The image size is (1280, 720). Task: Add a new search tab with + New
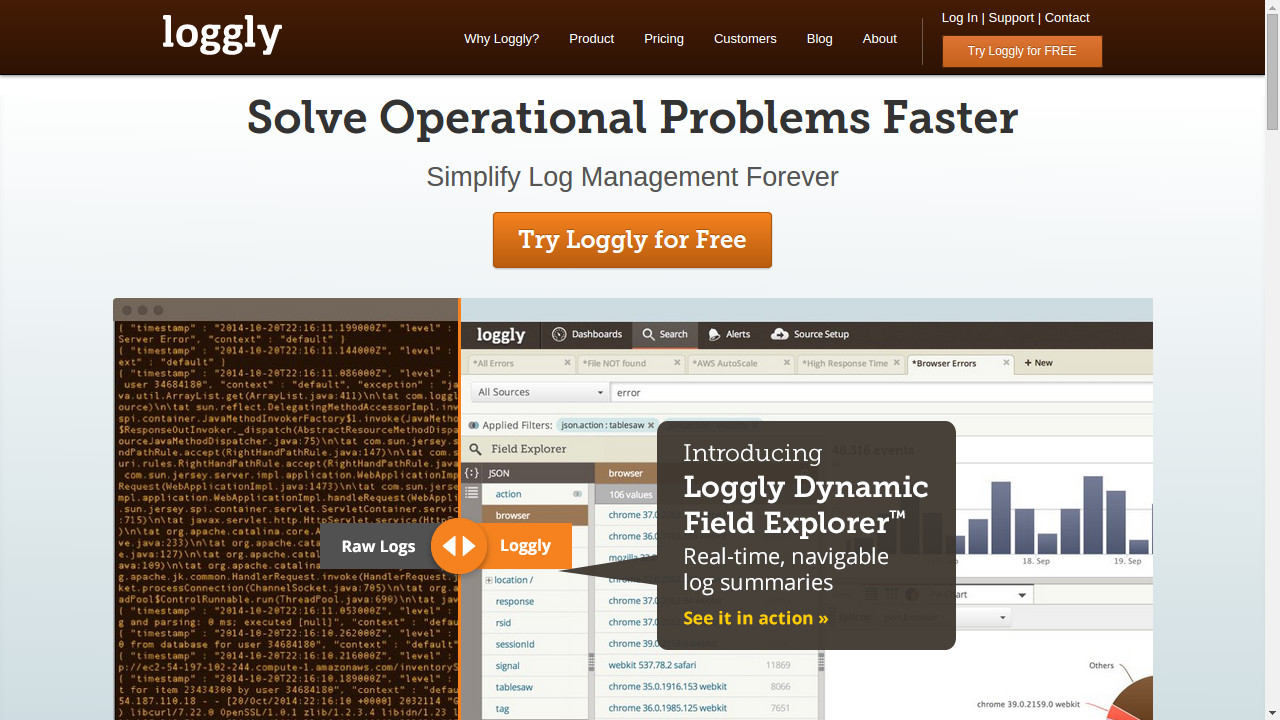click(x=1039, y=363)
